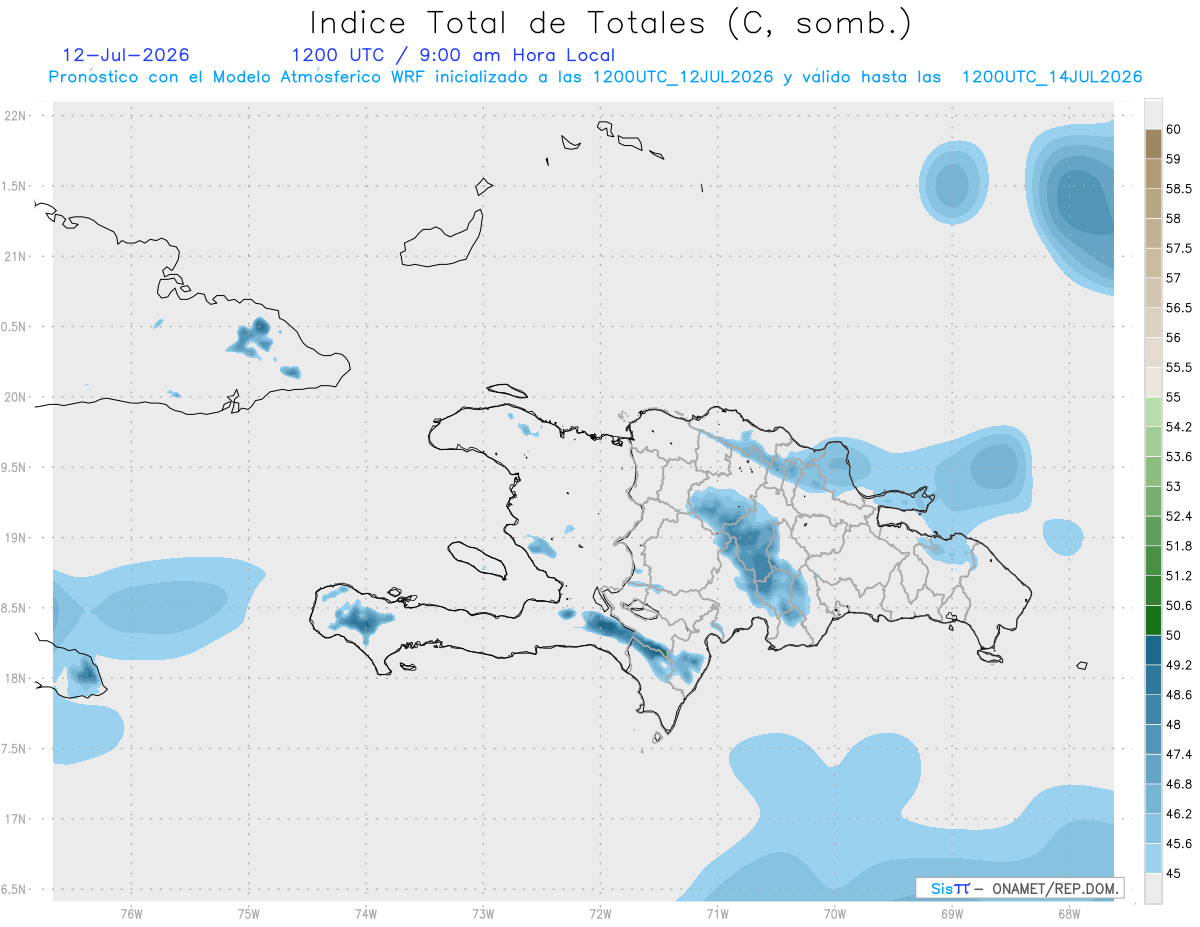Click the '18N' latitude label
This screenshot has height=927, width=1200.
click(17, 678)
